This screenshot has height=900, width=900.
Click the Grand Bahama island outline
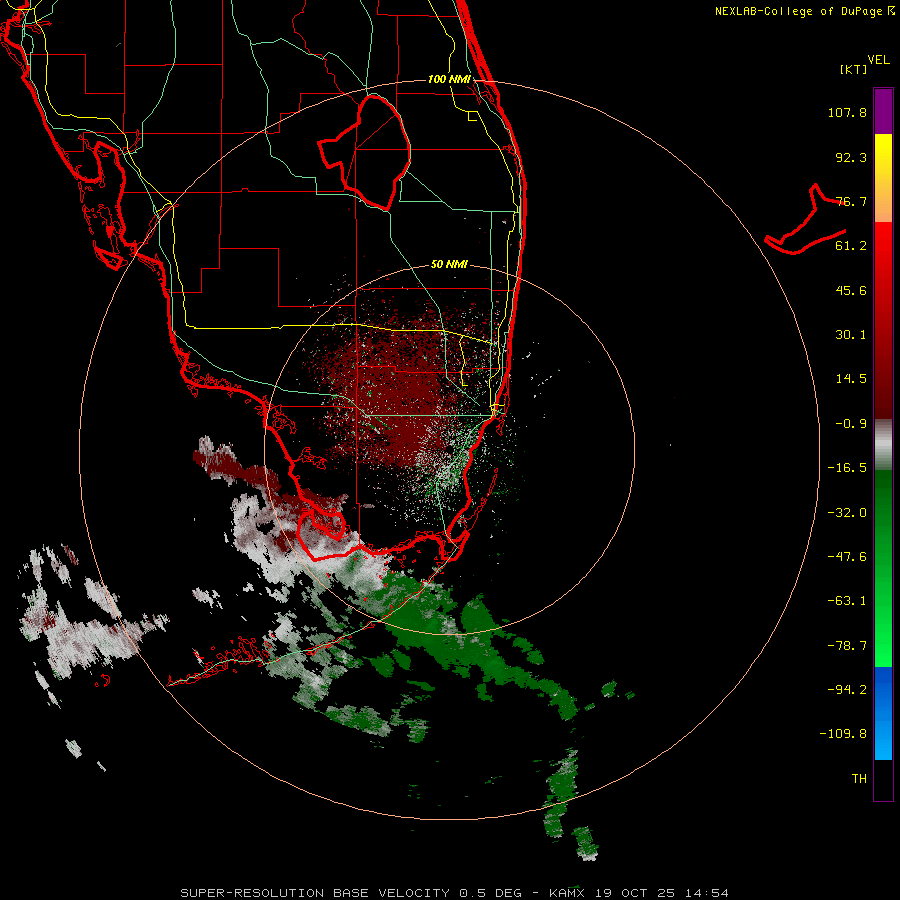[x=806, y=220]
